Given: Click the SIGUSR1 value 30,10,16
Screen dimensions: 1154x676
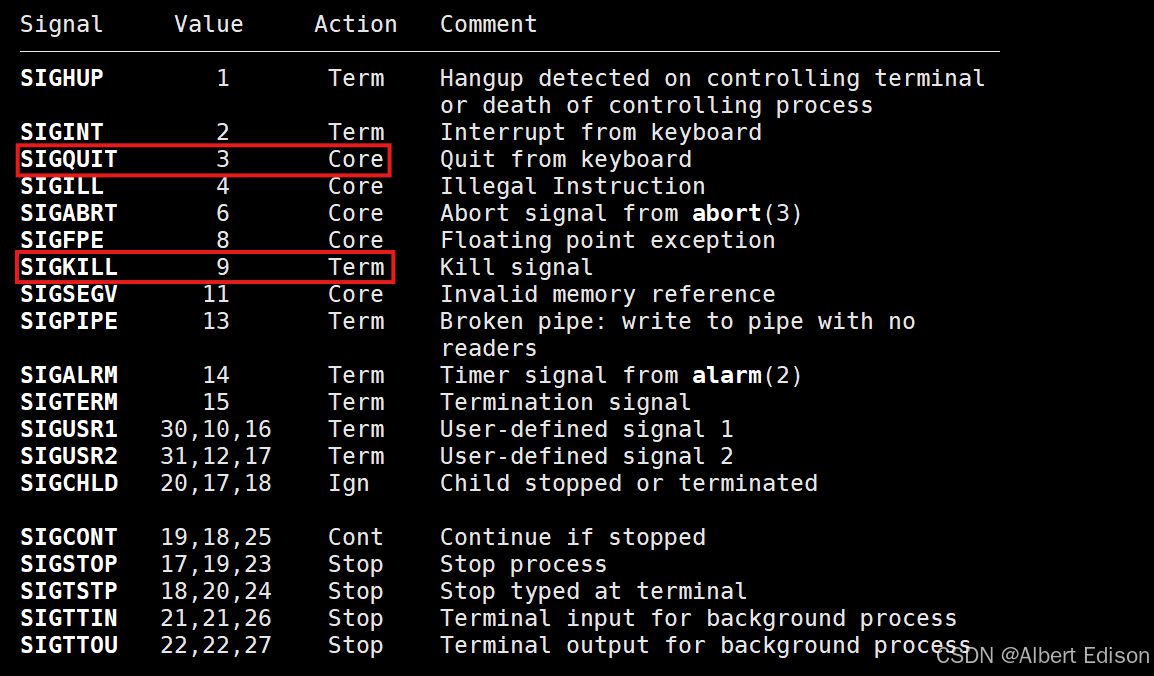Looking at the screenshot, I should coord(216,429).
